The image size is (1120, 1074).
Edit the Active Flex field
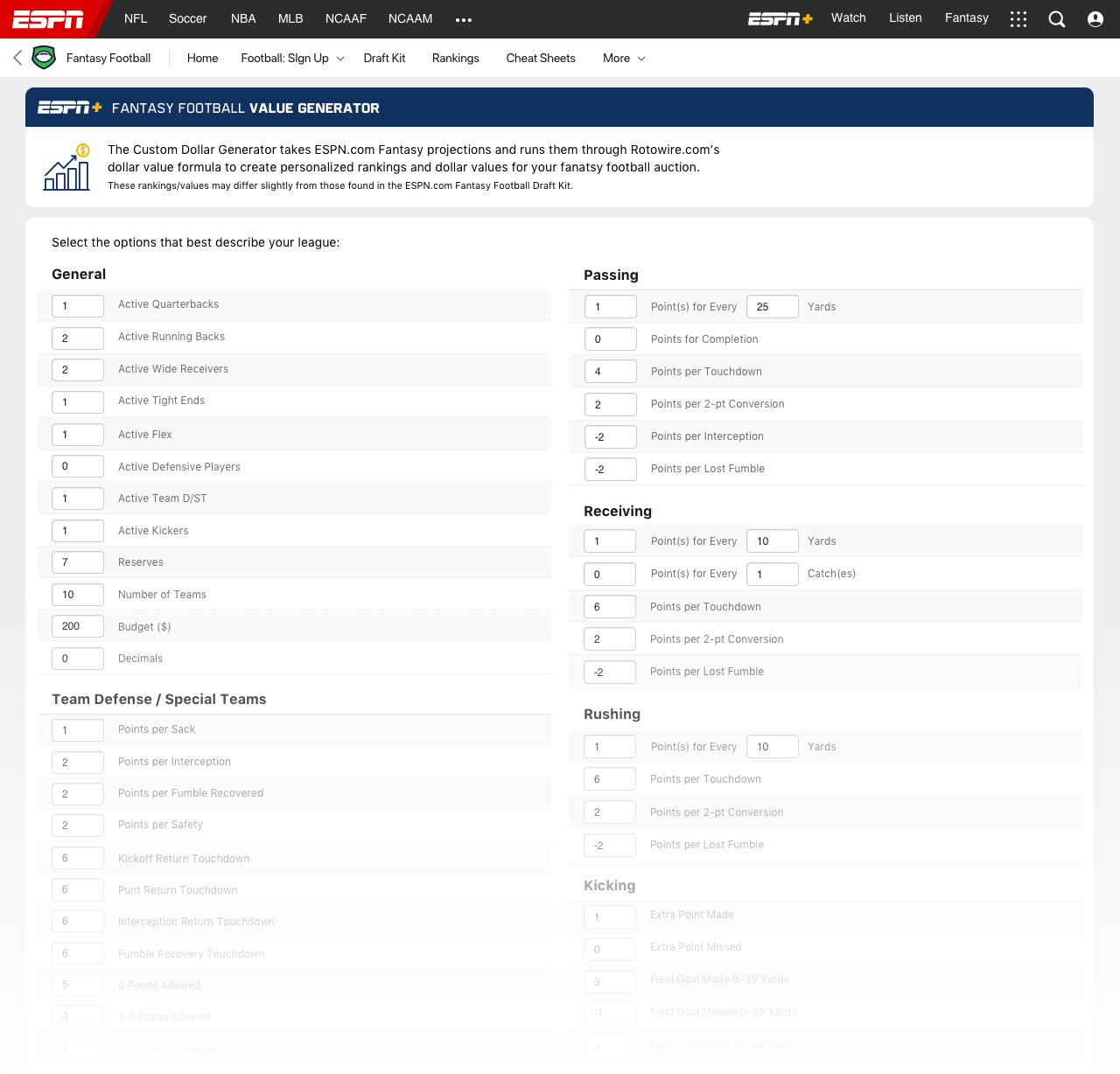(x=78, y=435)
